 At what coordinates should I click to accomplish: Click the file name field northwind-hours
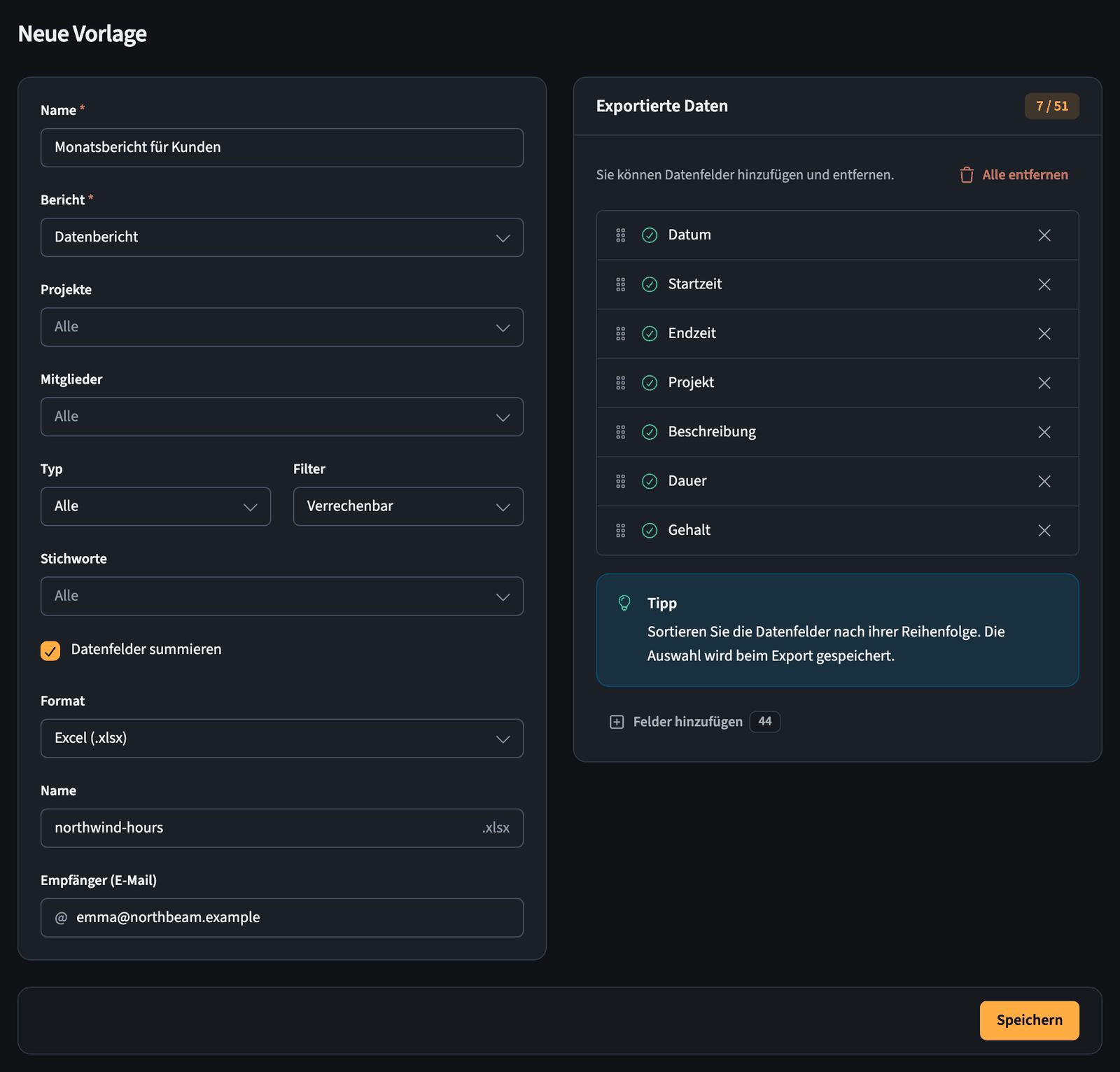[x=282, y=828]
